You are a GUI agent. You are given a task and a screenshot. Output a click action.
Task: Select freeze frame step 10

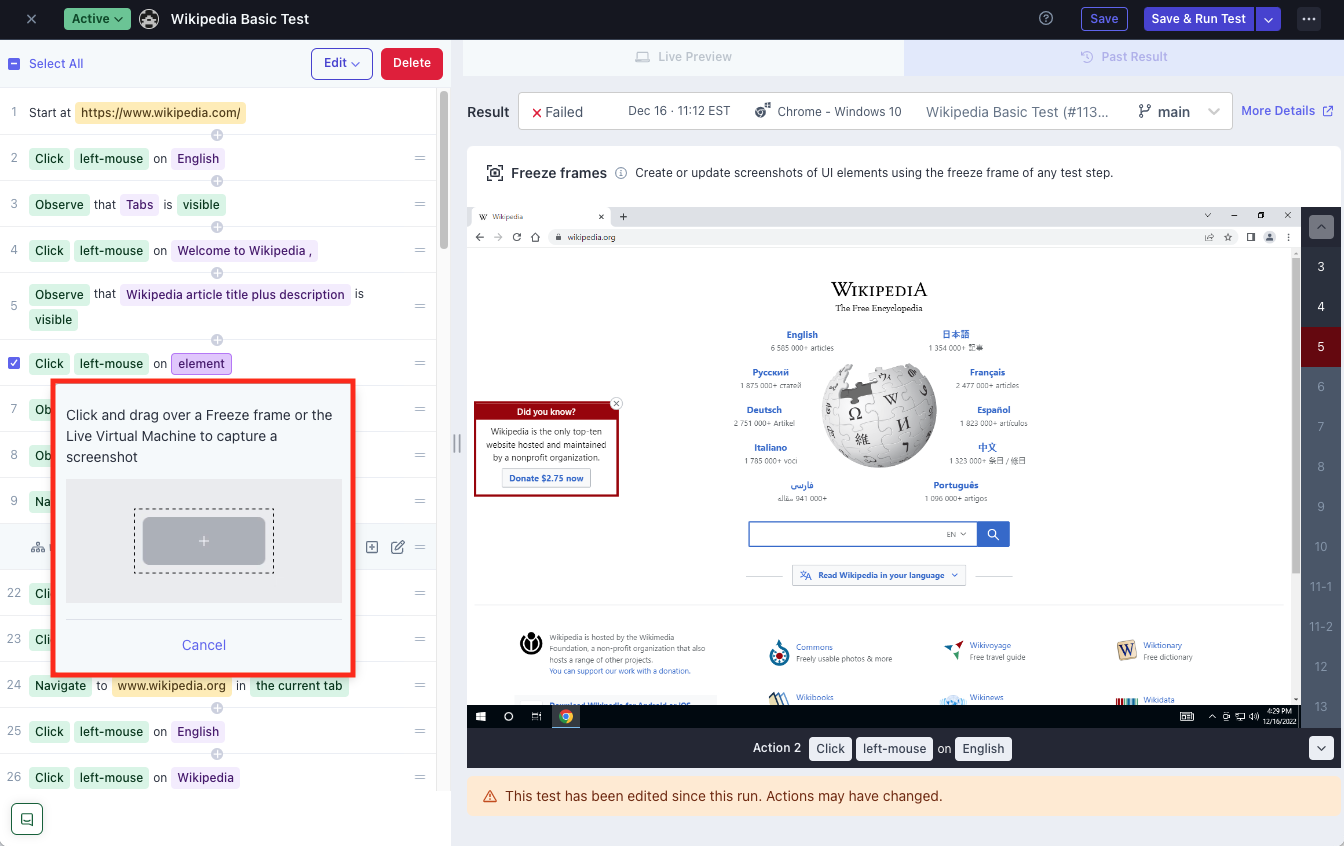pos(1321,547)
